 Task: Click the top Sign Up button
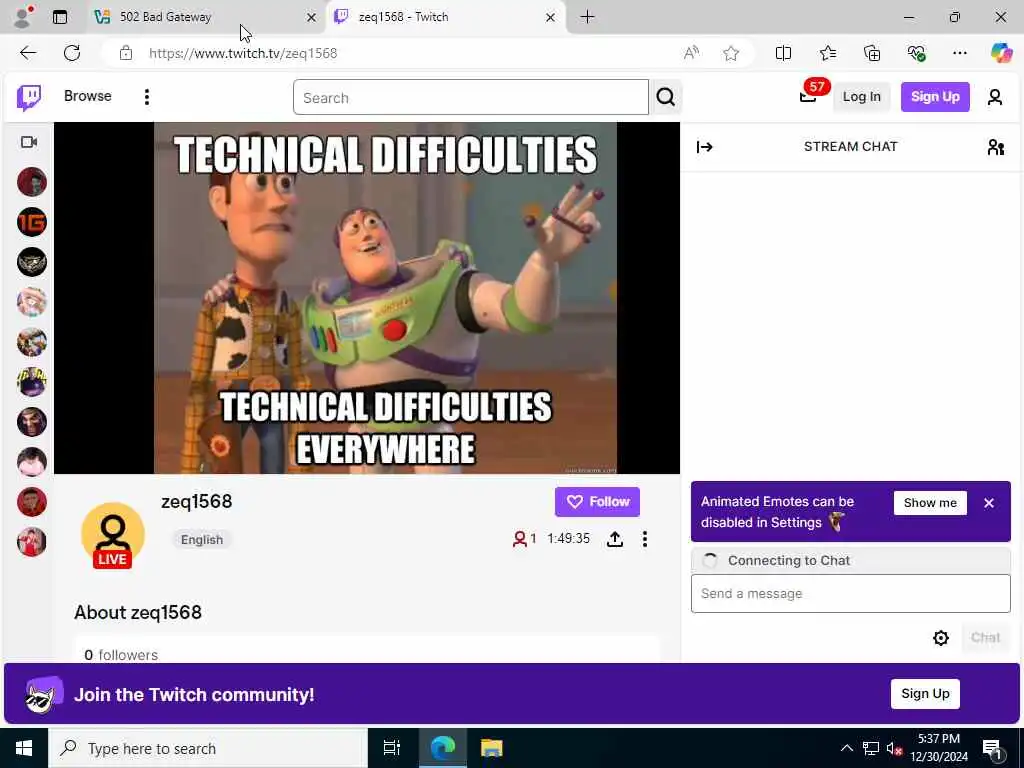[935, 97]
